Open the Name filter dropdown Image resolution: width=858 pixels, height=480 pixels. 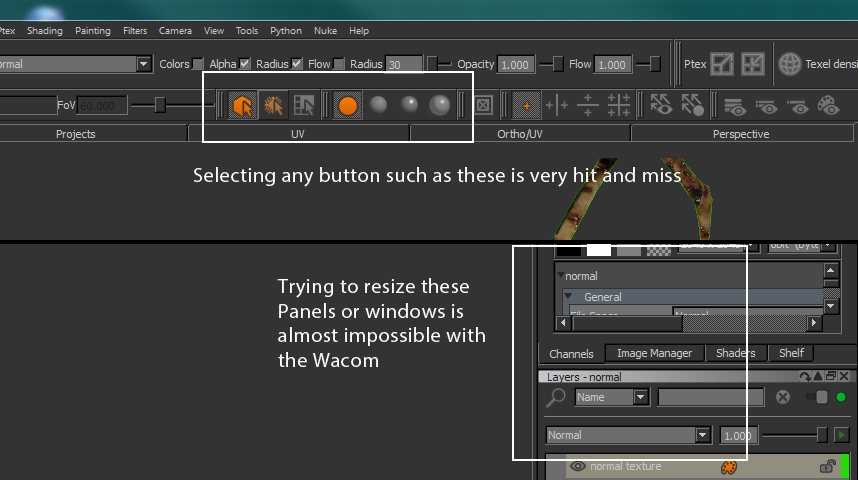(x=640, y=397)
